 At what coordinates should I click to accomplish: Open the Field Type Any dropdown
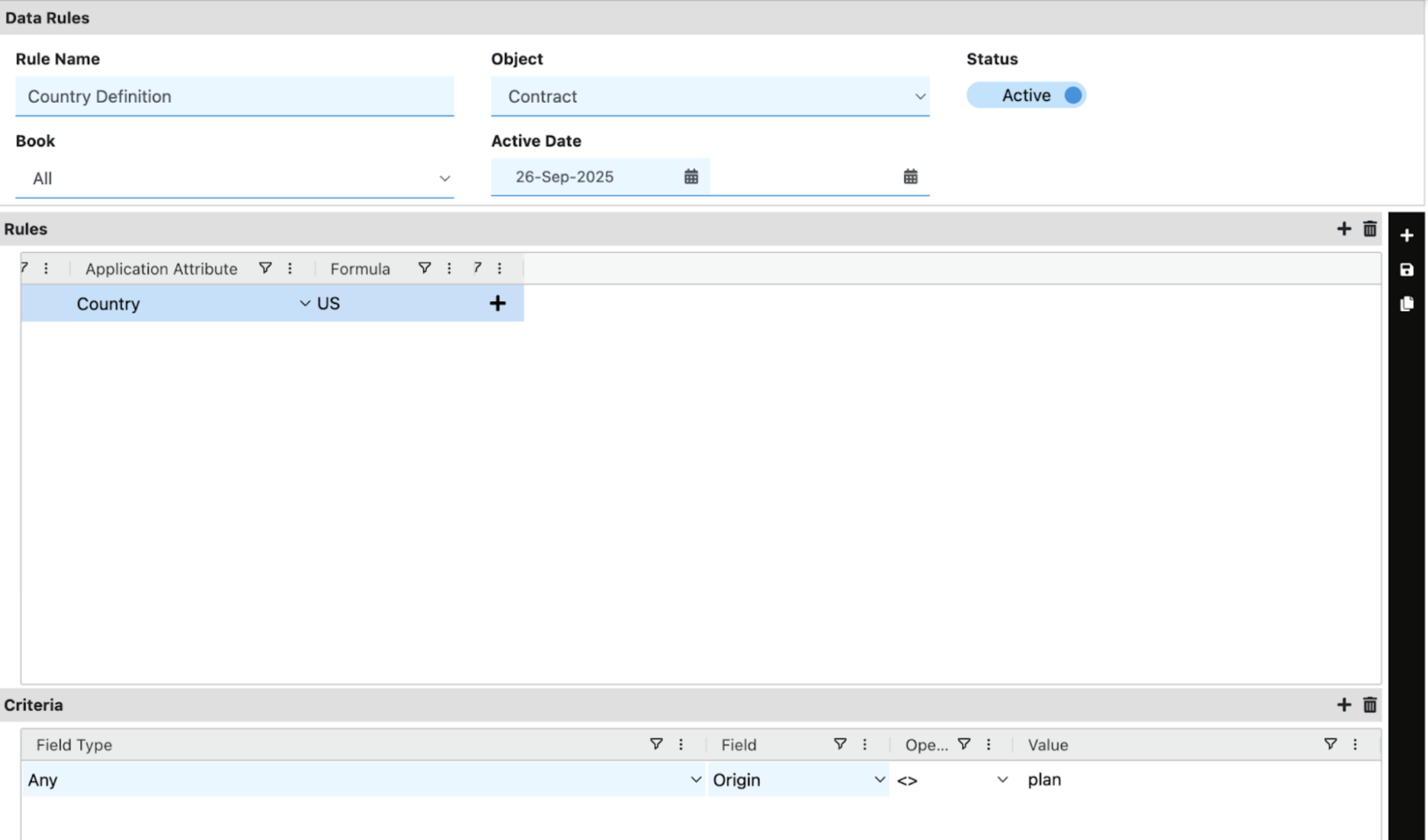coord(696,780)
